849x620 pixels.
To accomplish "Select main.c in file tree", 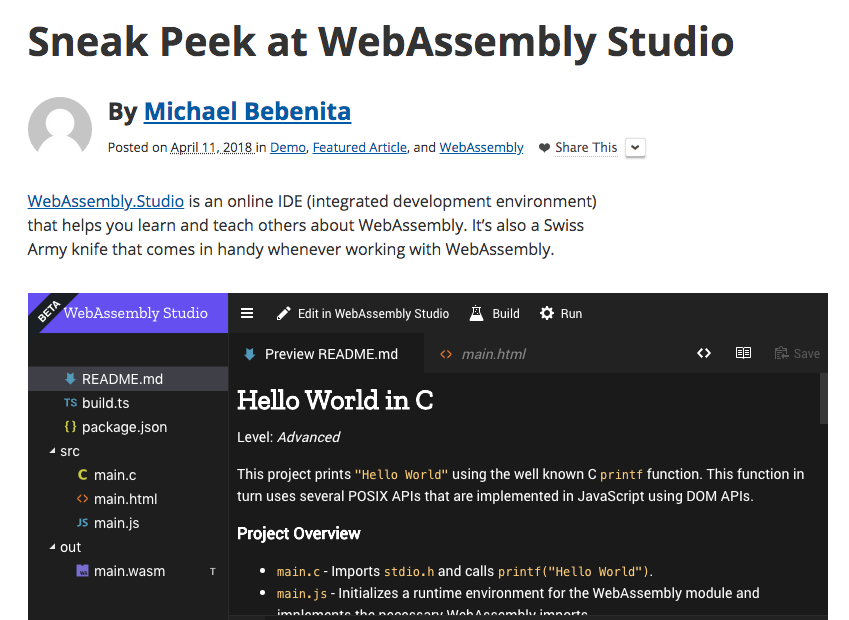I will 128,475.
